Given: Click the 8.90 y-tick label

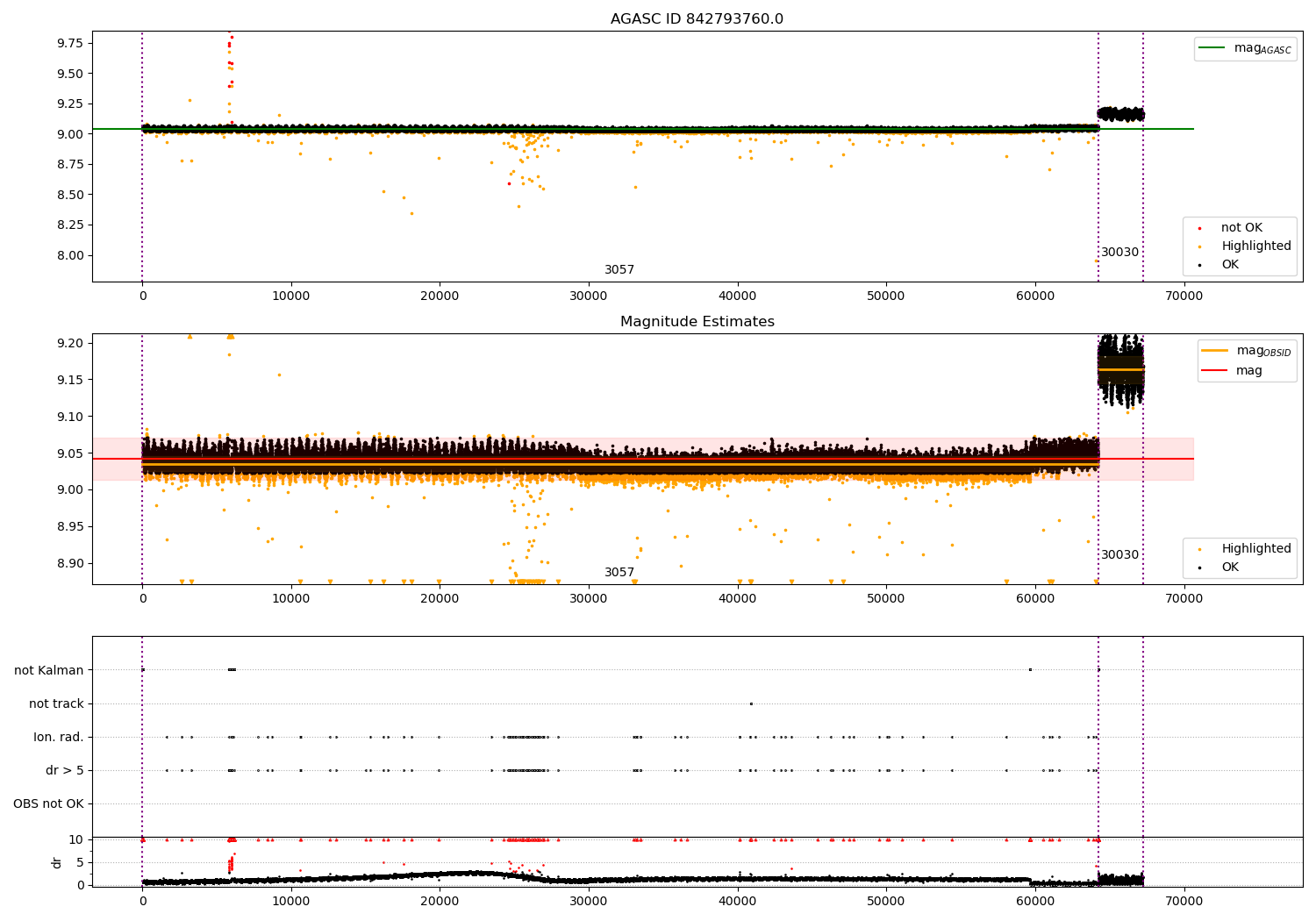Looking at the screenshot, I should click(x=70, y=564).
